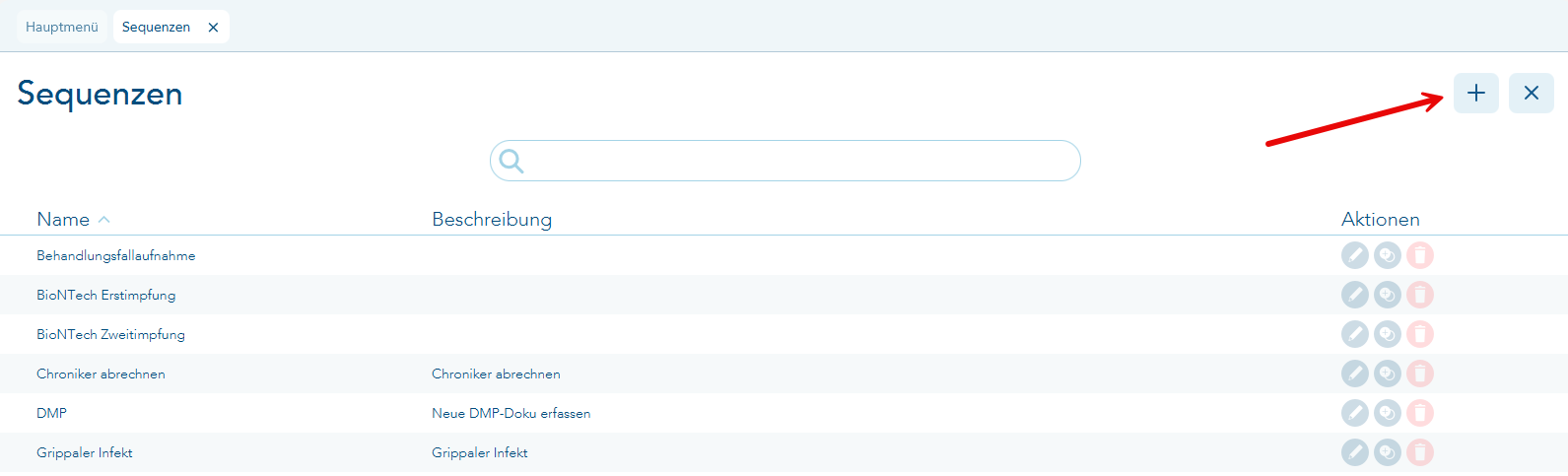Sort by Name column header
This screenshot has width=1568, height=476.
(63, 219)
